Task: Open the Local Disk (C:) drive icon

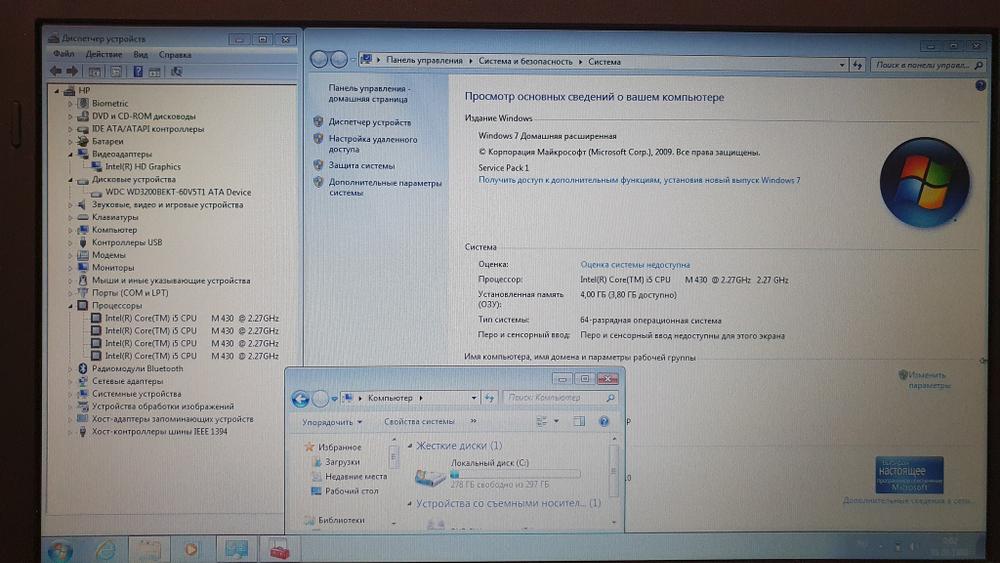Action: pos(430,476)
